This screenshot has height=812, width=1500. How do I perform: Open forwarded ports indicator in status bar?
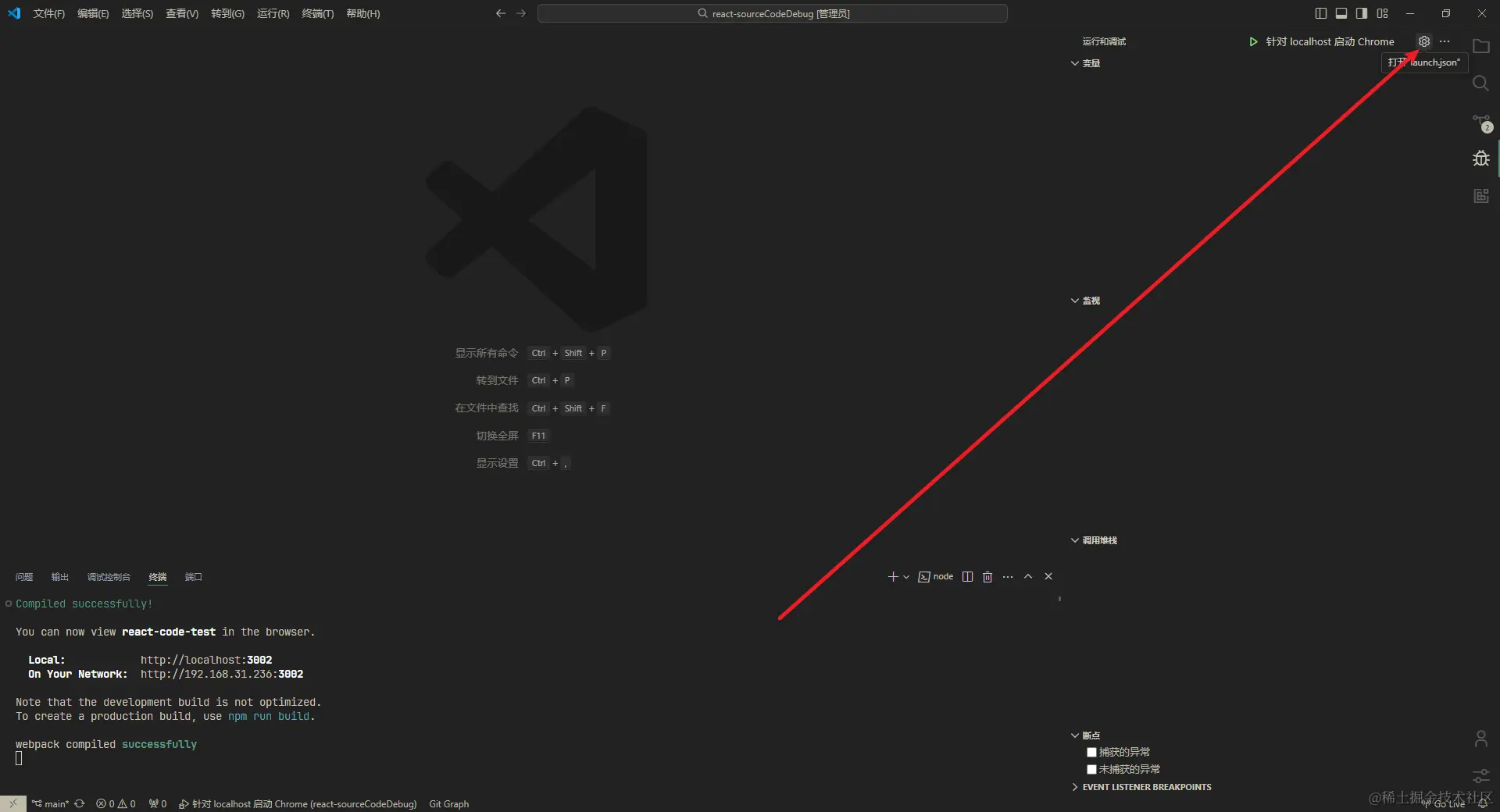158,803
